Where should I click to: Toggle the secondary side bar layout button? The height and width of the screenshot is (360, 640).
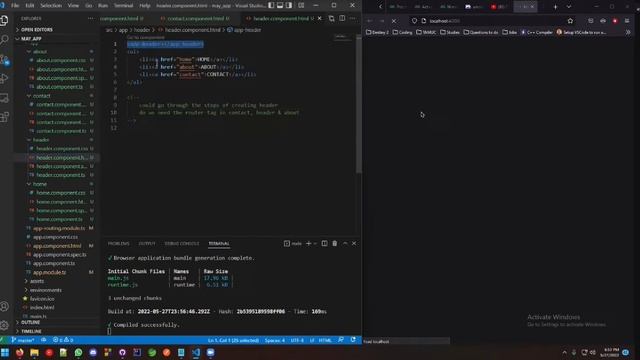(289, 5)
